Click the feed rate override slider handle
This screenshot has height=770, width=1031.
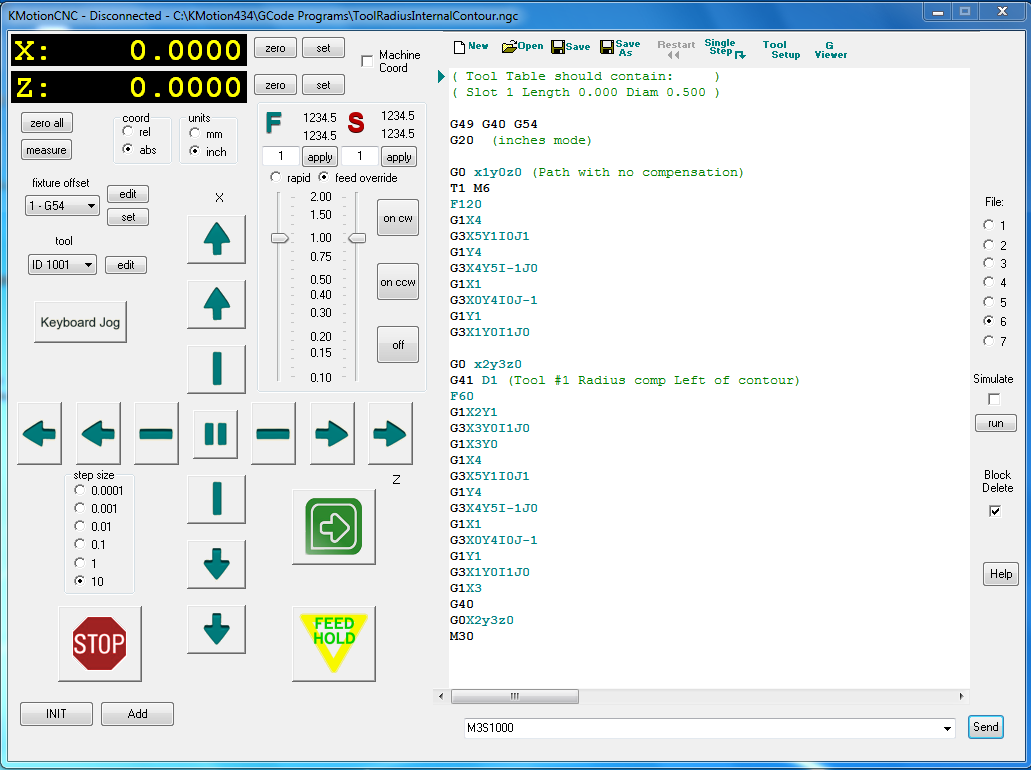280,238
